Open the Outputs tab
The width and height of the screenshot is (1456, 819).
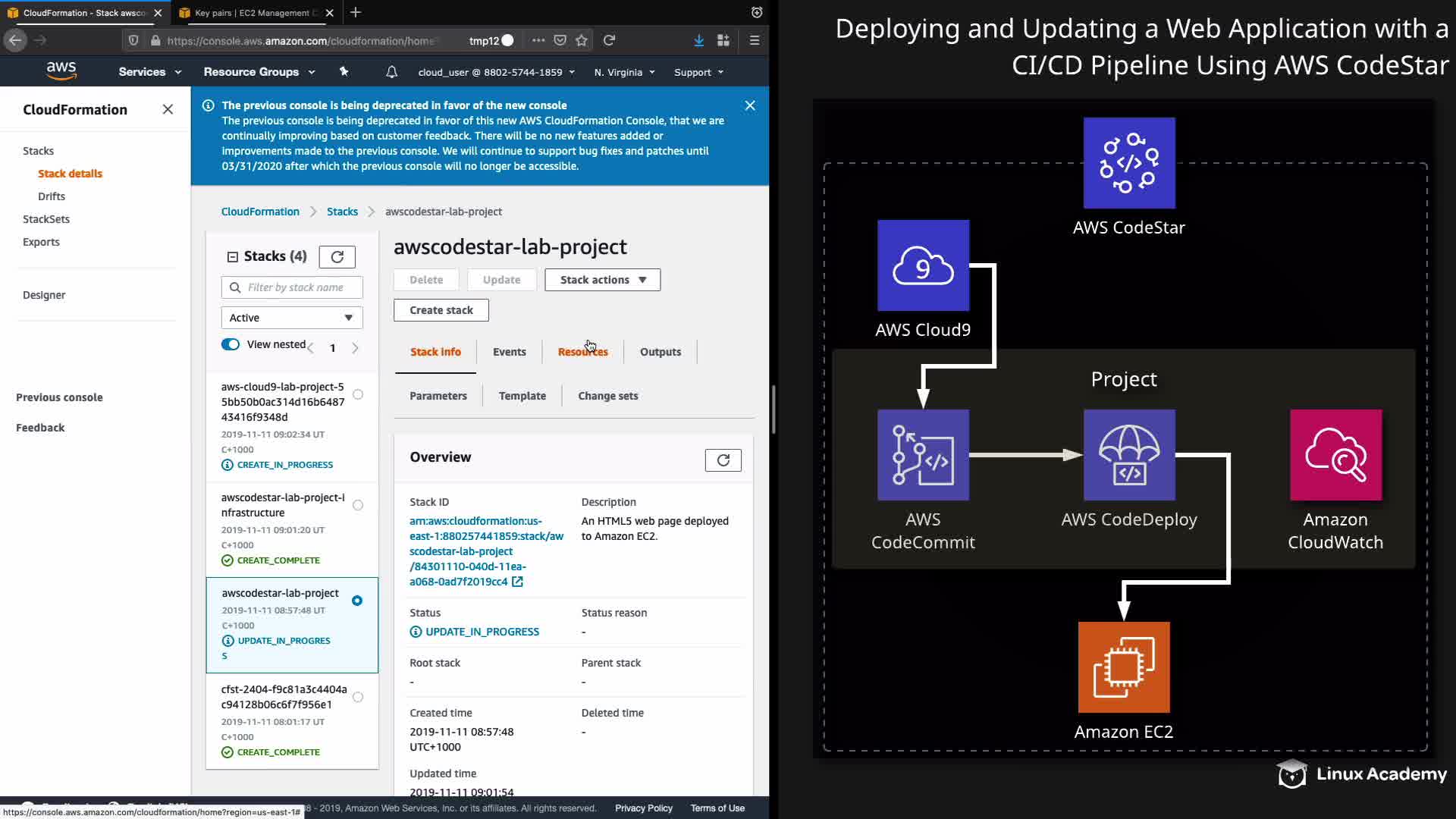(660, 352)
